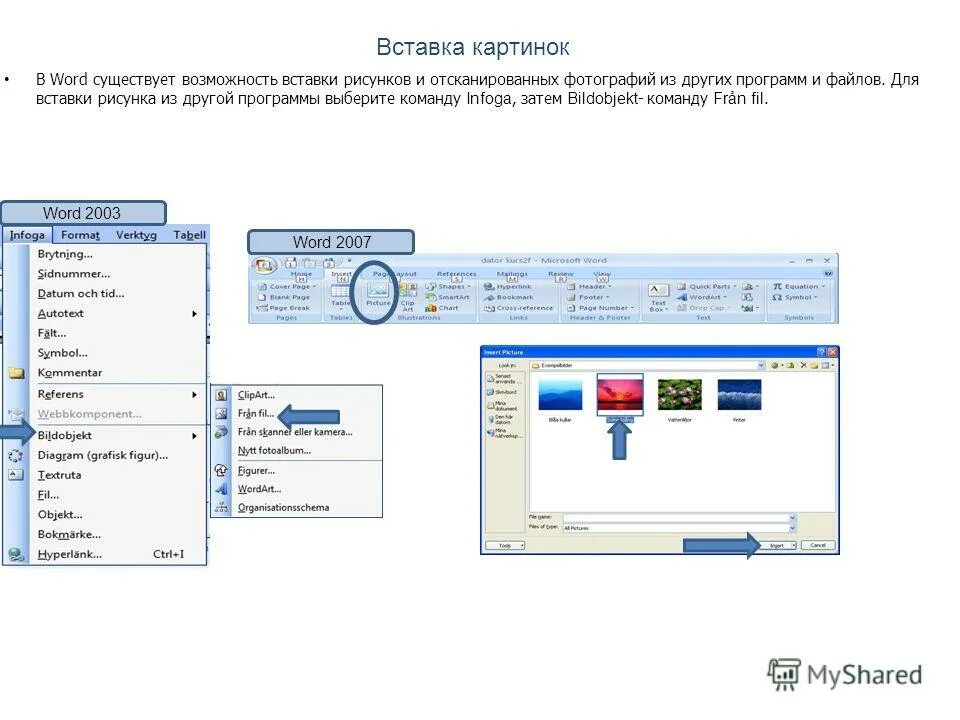Select the Vattenliljor picture thumbnail
The height and width of the screenshot is (720, 960).
click(680, 396)
